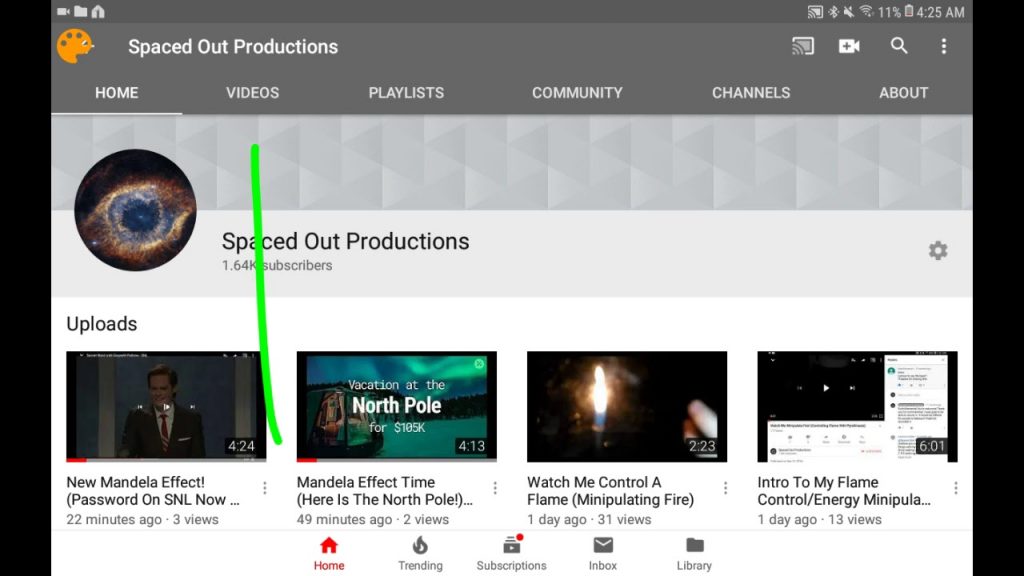Switch to the HOME tab
Viewport: 1024px width, 576px height.
116,93
